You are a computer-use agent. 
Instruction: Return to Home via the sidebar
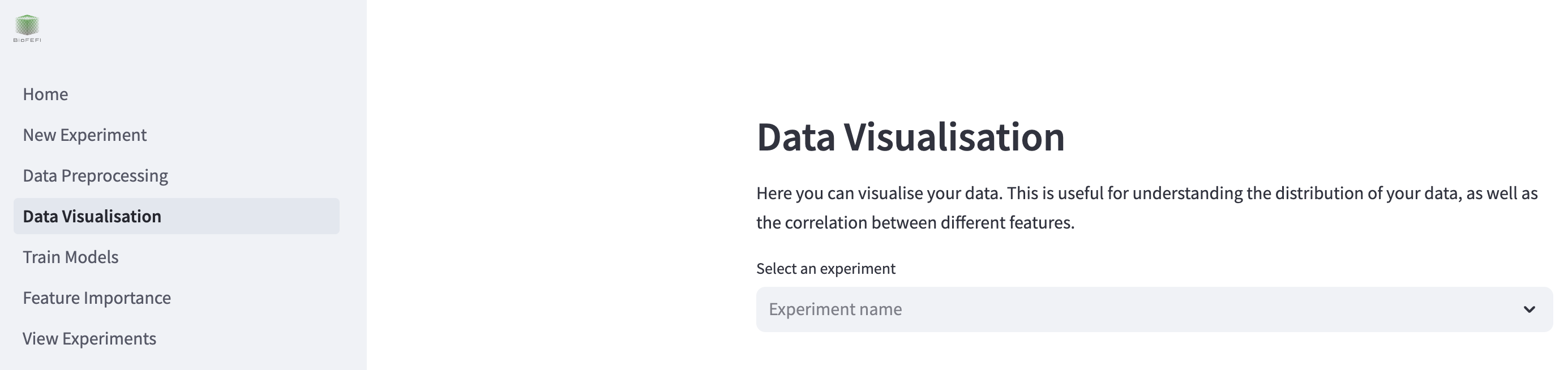tap(46, 94)
